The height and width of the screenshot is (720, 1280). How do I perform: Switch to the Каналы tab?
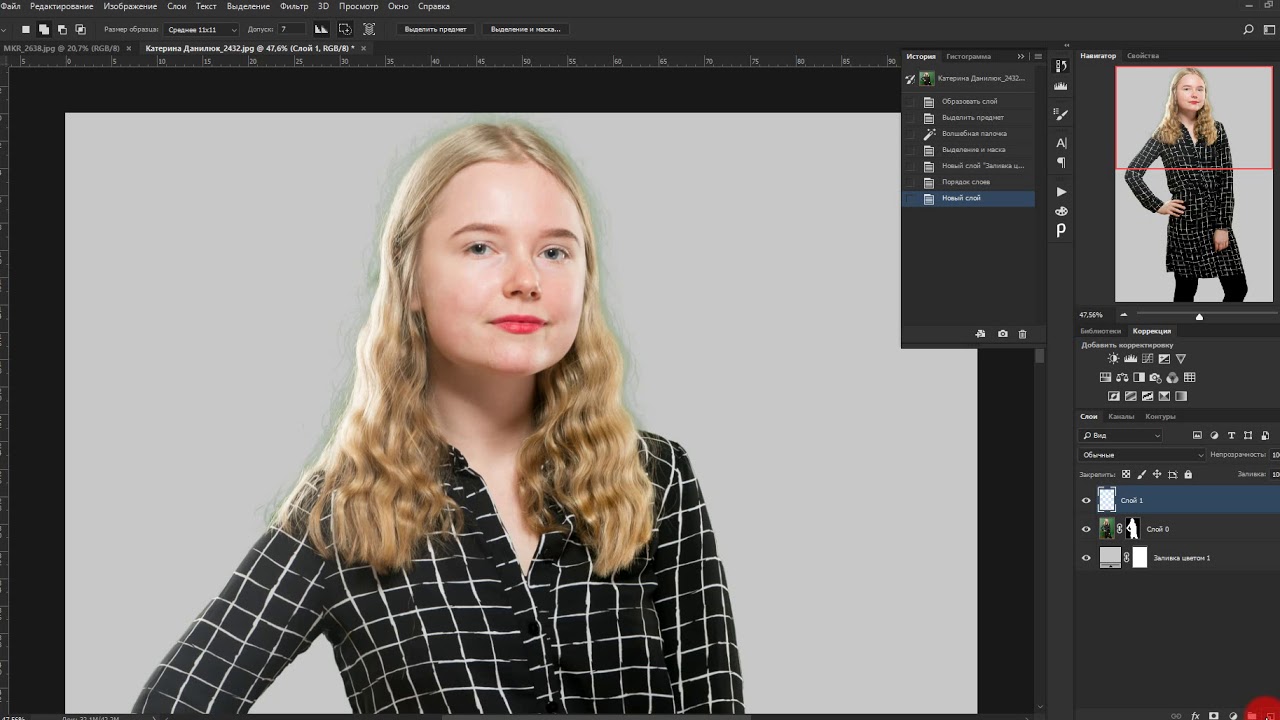click(1121, 416)
